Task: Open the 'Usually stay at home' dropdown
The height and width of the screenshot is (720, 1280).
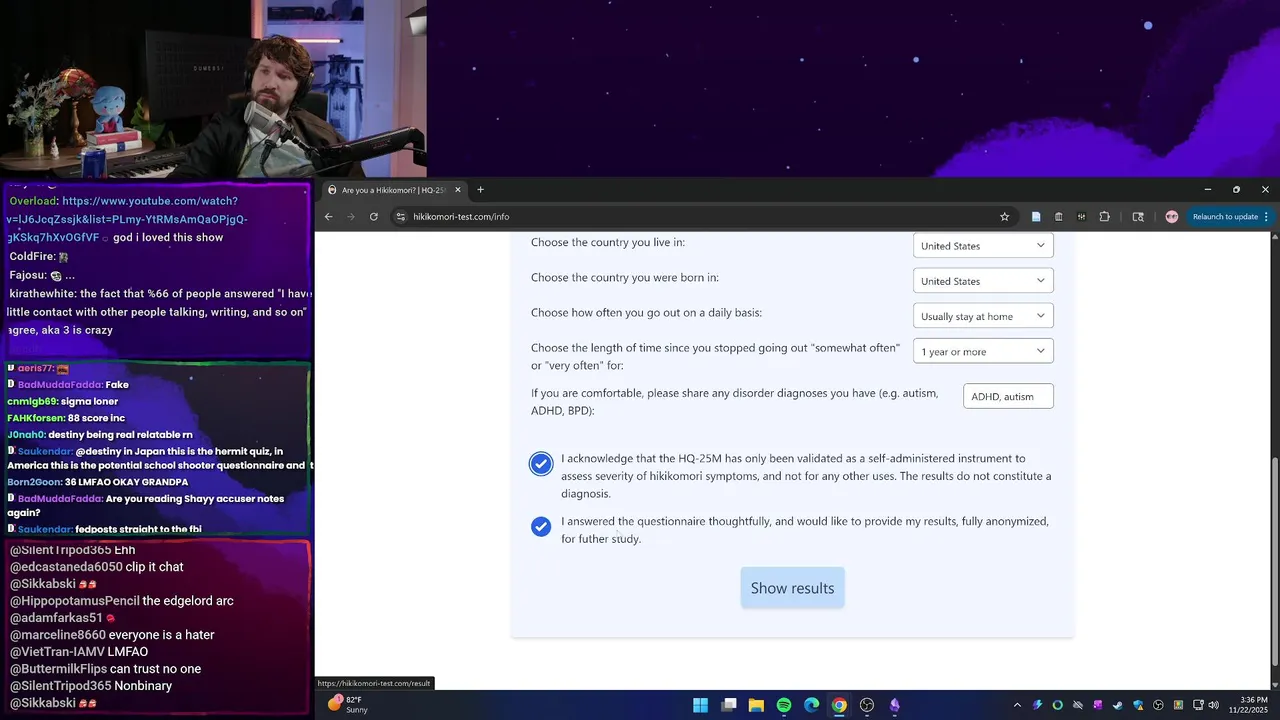Action: [983, 316]
